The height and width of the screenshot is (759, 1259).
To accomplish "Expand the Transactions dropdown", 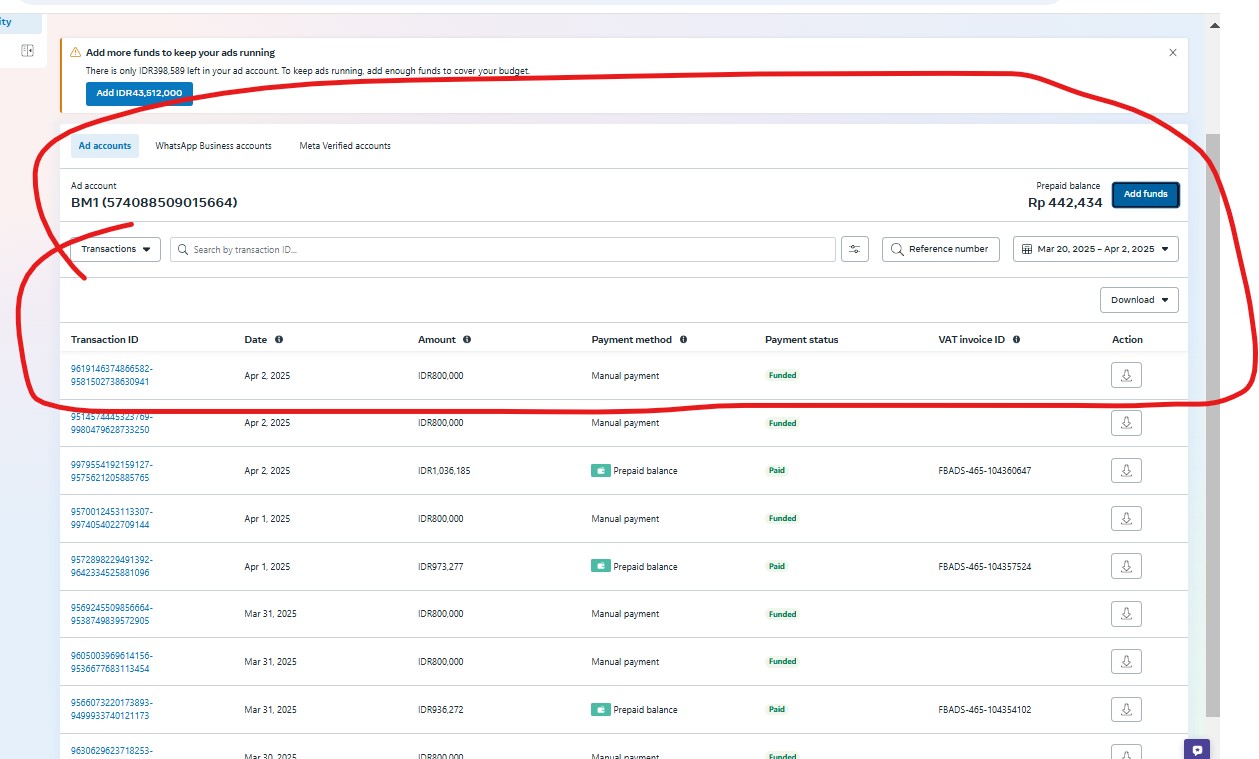I will 115,249.
